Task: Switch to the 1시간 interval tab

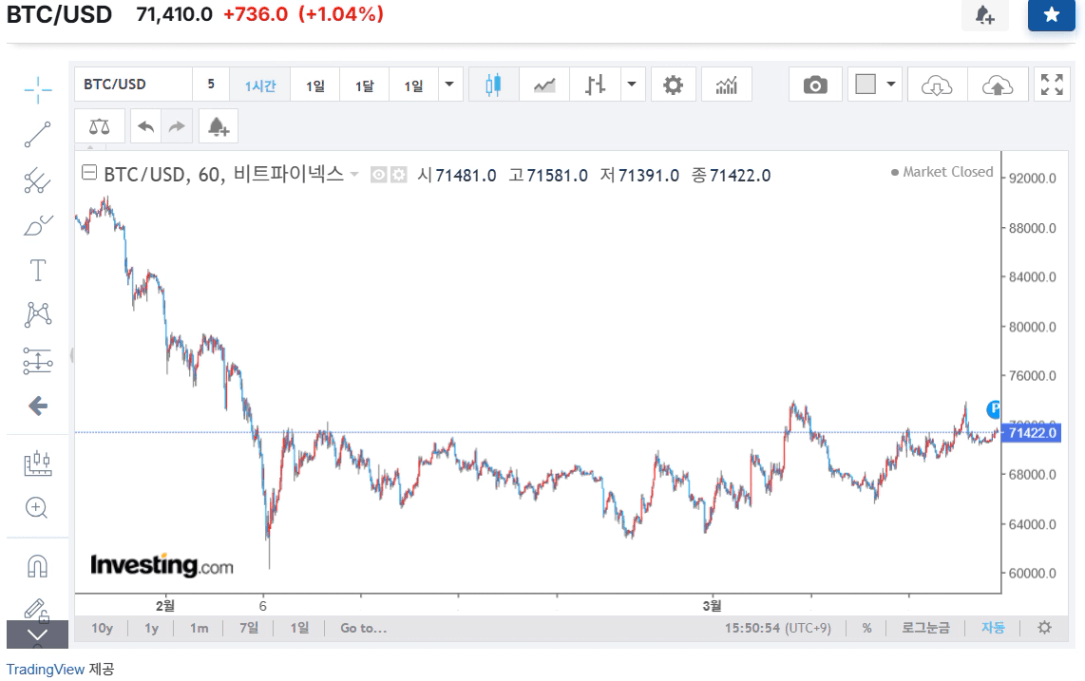Action: click(260, 85)
